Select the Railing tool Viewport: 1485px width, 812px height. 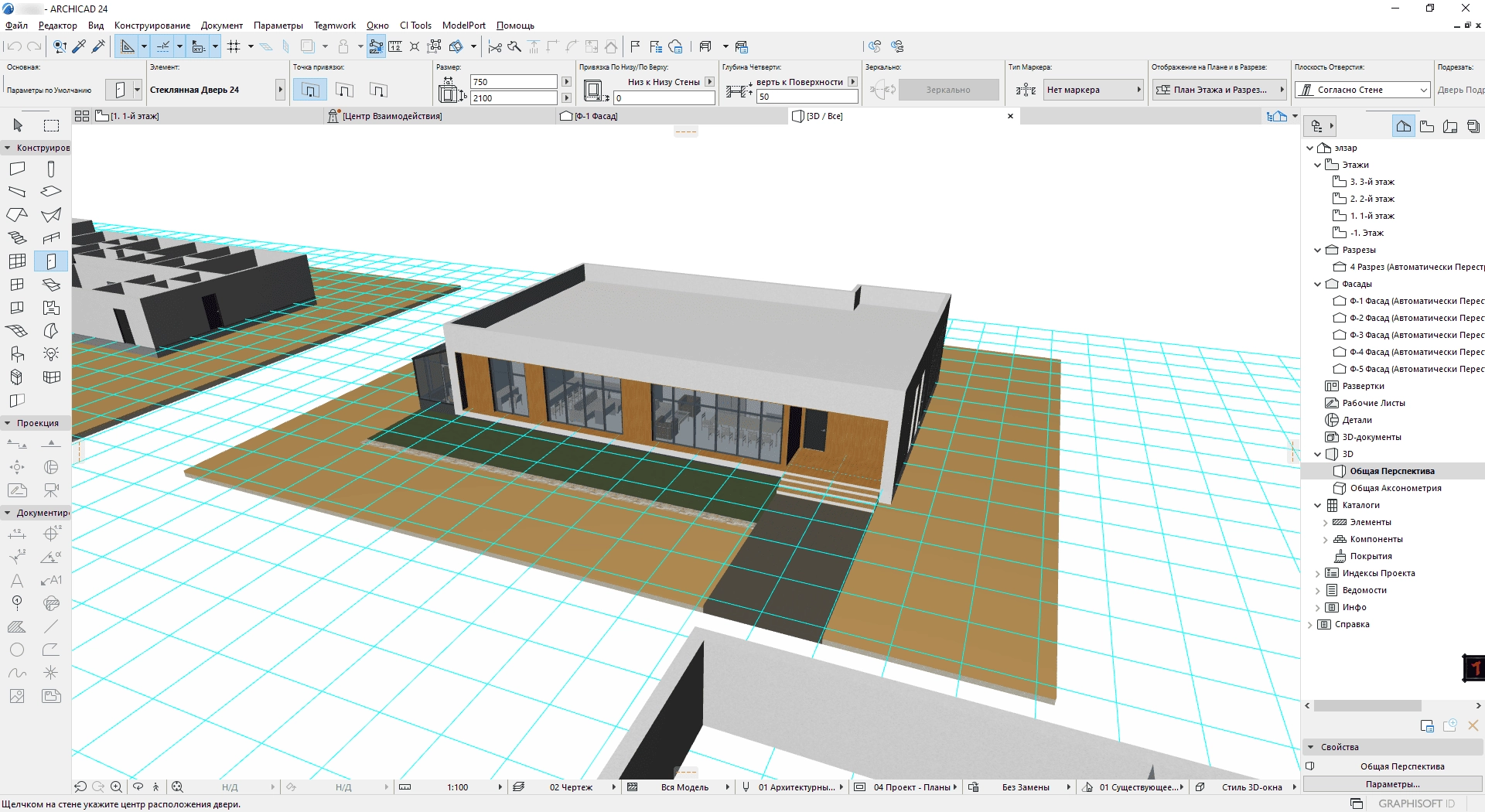tap(51, 238)
